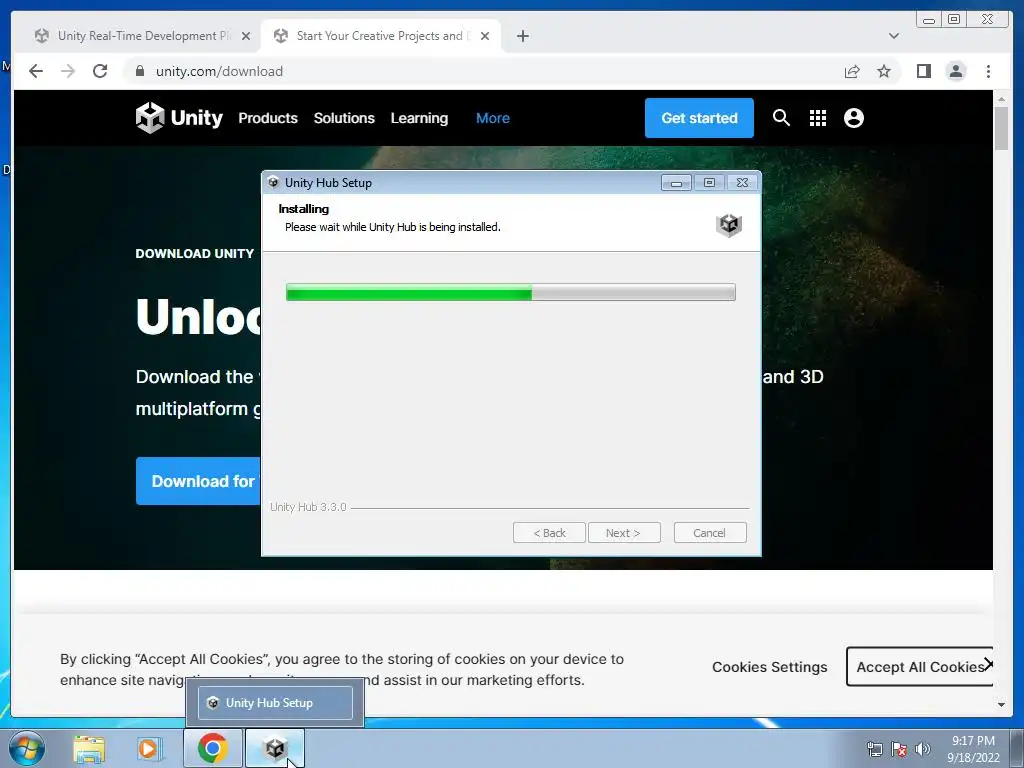This screenshot has height=768, width=1024.
Task: Click the Next > button in the installer
Action: pos(624,533)
